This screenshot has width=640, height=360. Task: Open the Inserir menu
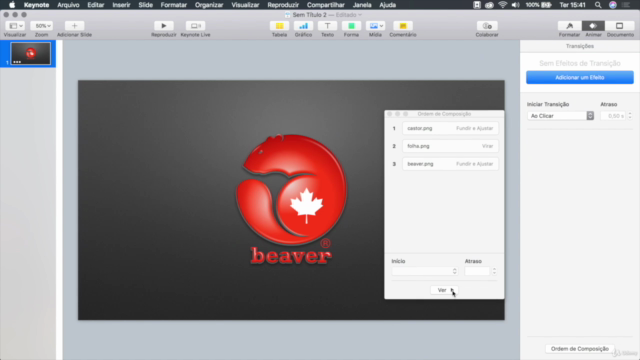coord(121,5)
